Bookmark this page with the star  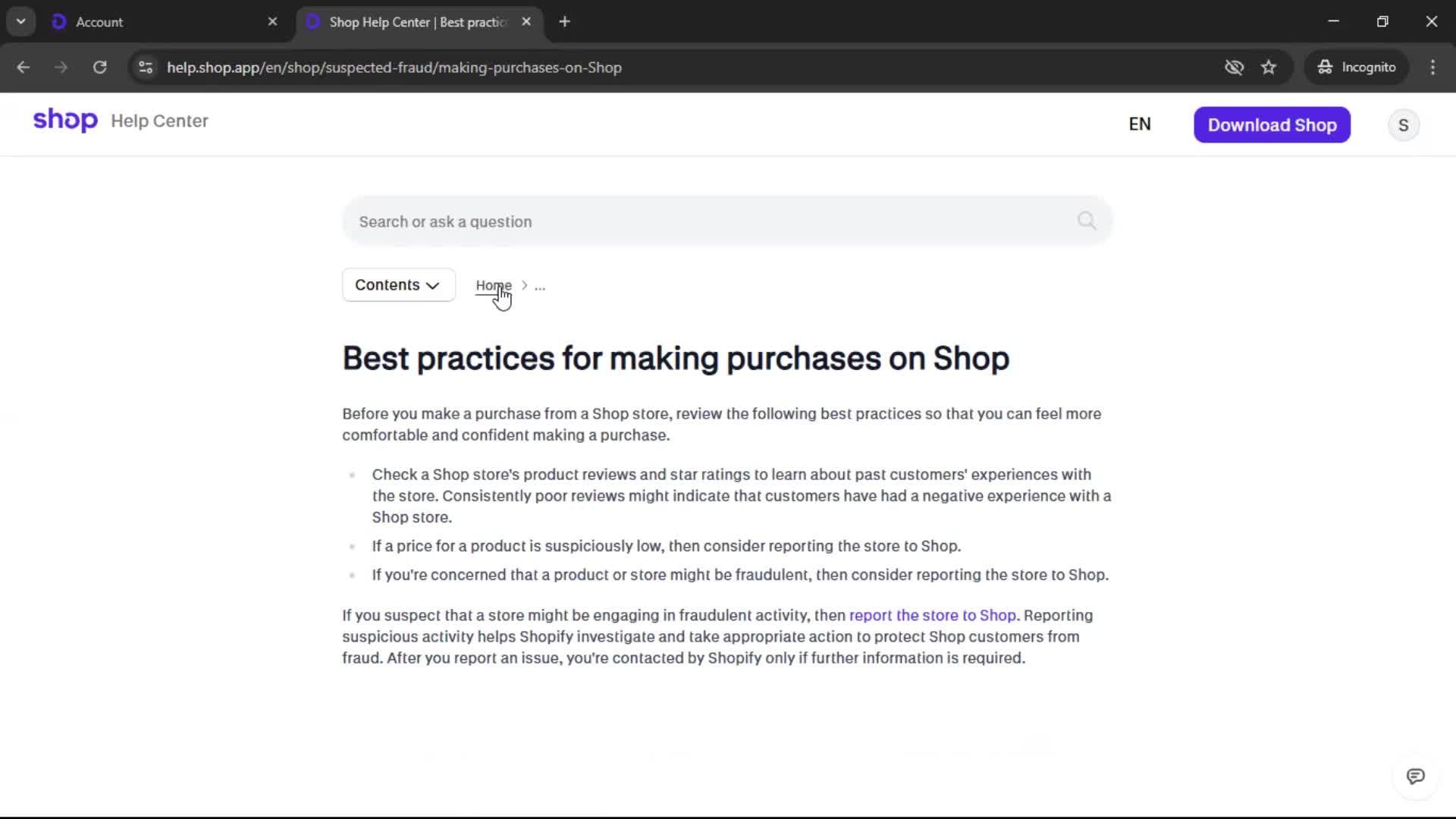pyautogui.click(x=1269, y=67)
